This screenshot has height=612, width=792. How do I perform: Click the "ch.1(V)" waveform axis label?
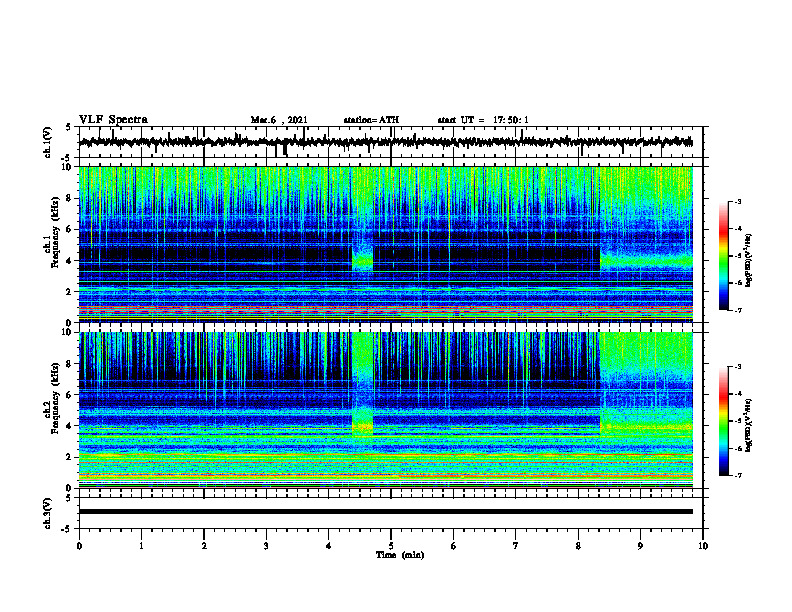47,142
